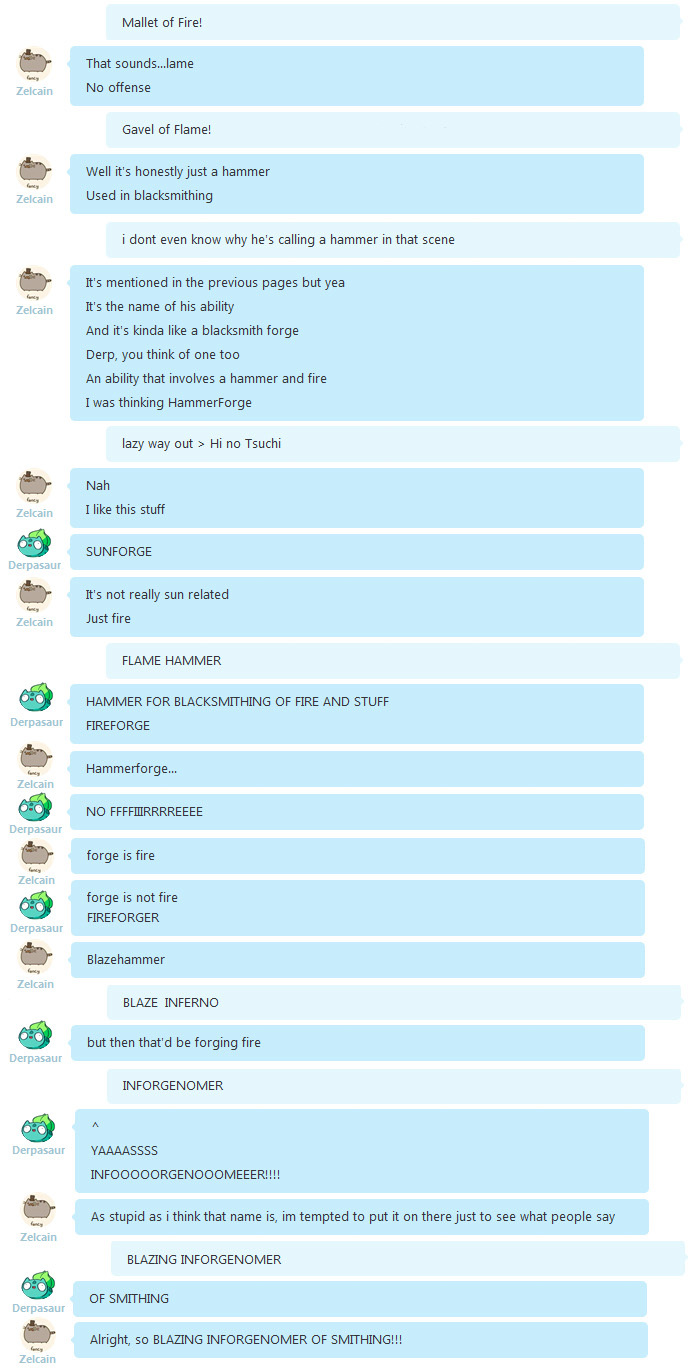
Task: Click the 'I was thinking HammerForge' message line
Action: point(169,403)
